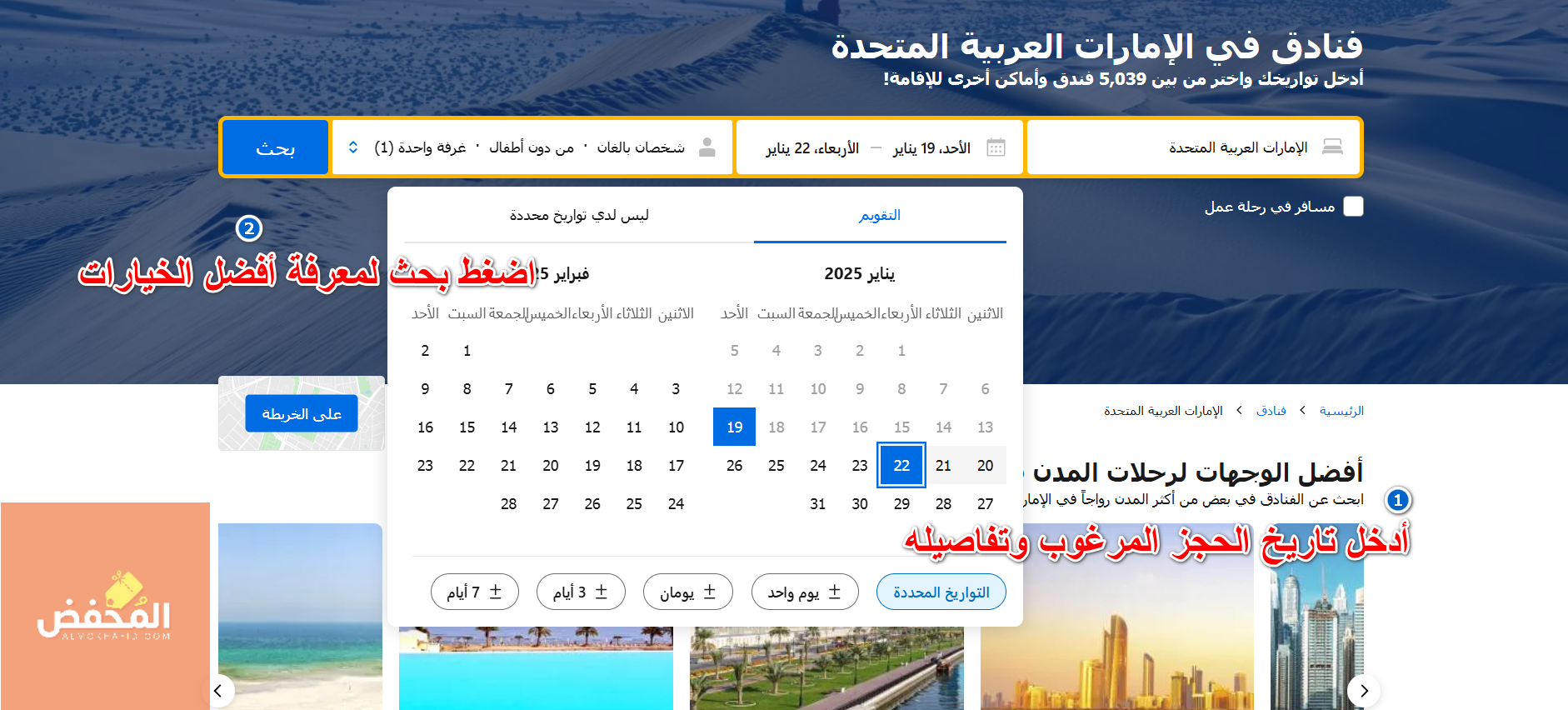Select plus/minus 3 days flexibility

[x=581, y=592]
